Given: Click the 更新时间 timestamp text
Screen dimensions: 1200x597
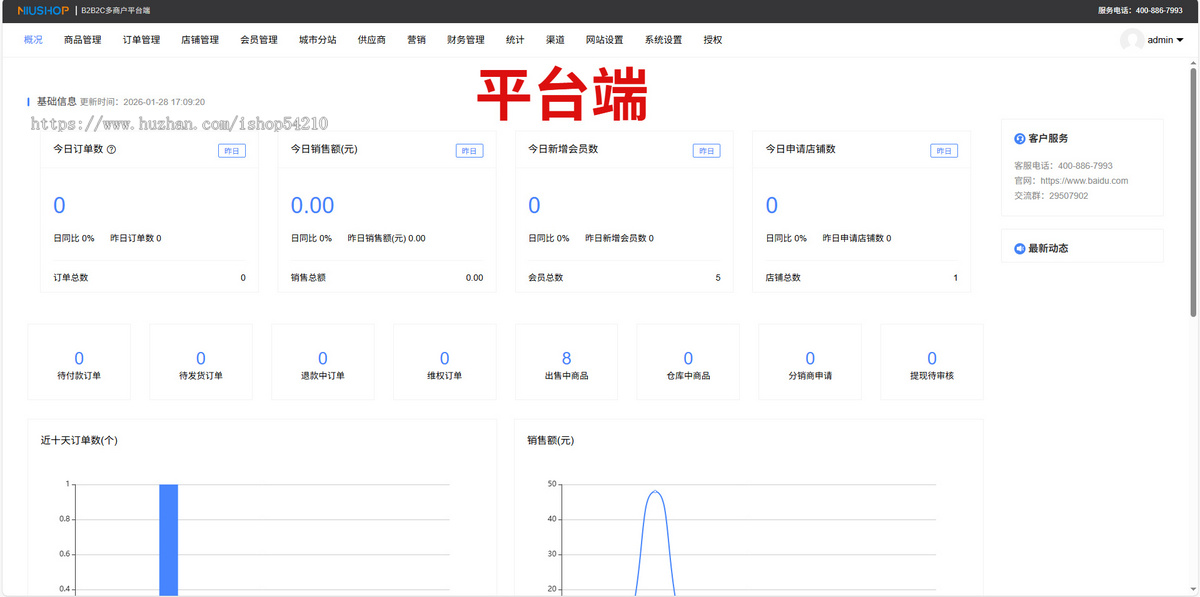Looking at the screenshot, I should click(x=142, y=102).
